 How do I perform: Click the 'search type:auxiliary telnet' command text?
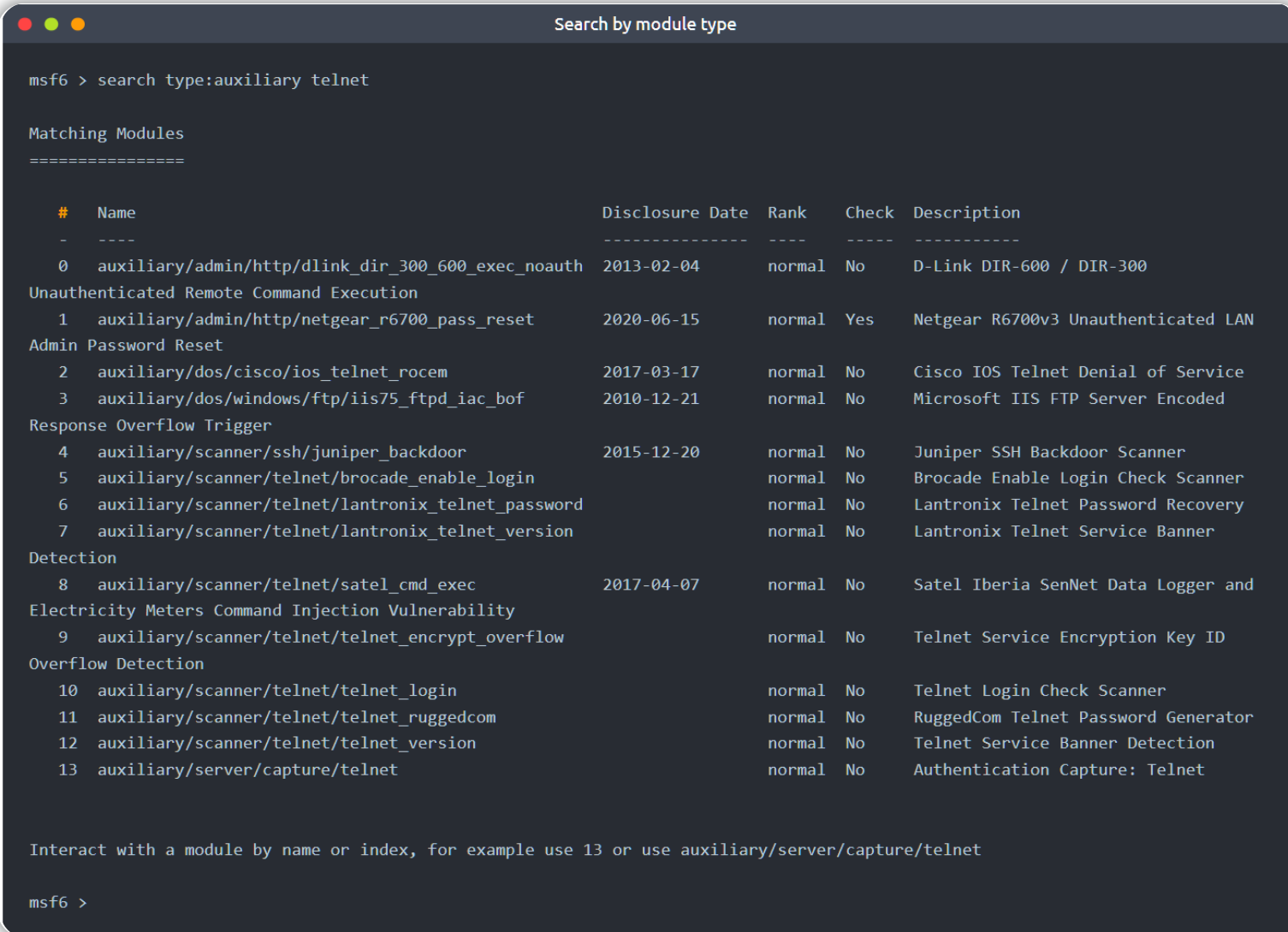233,80
